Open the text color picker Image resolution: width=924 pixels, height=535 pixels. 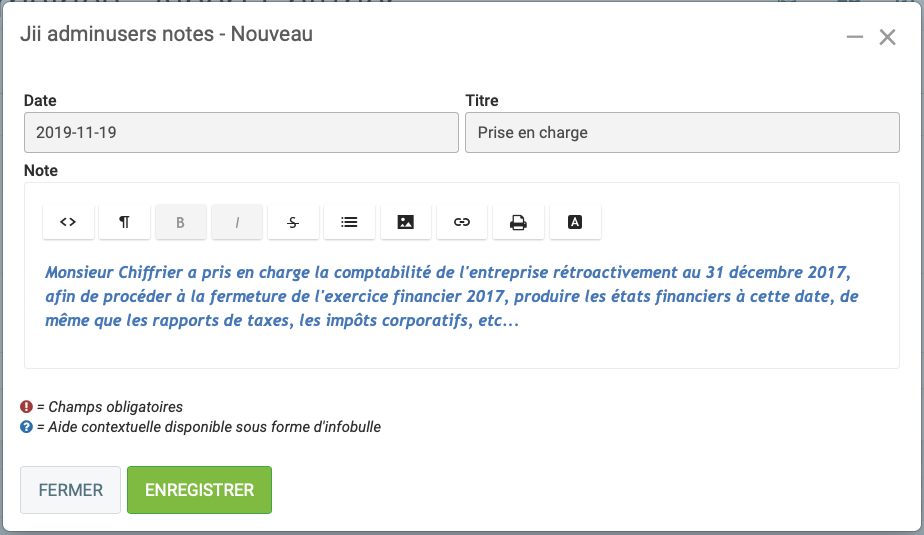(575, 222)
